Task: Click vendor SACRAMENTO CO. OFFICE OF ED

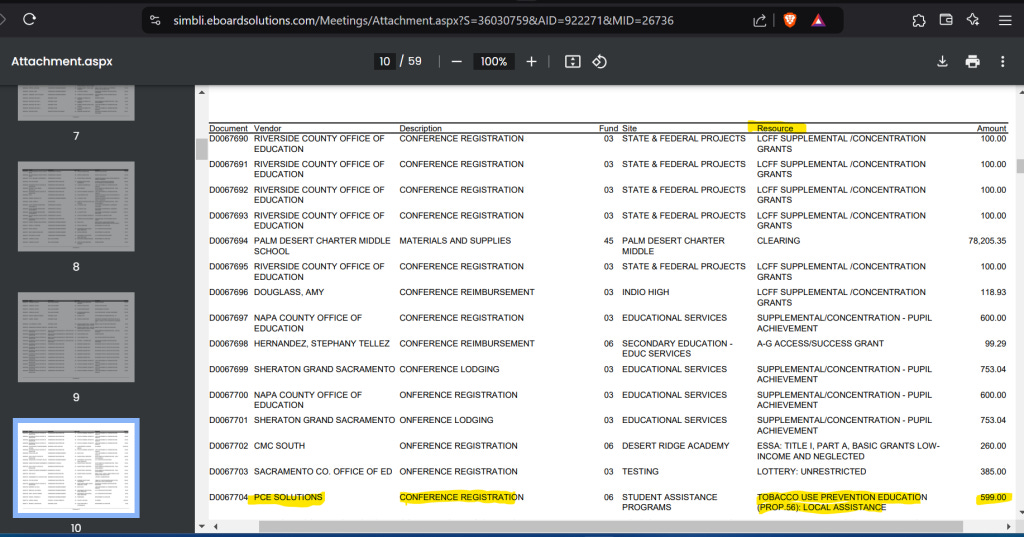Action: 323,472
